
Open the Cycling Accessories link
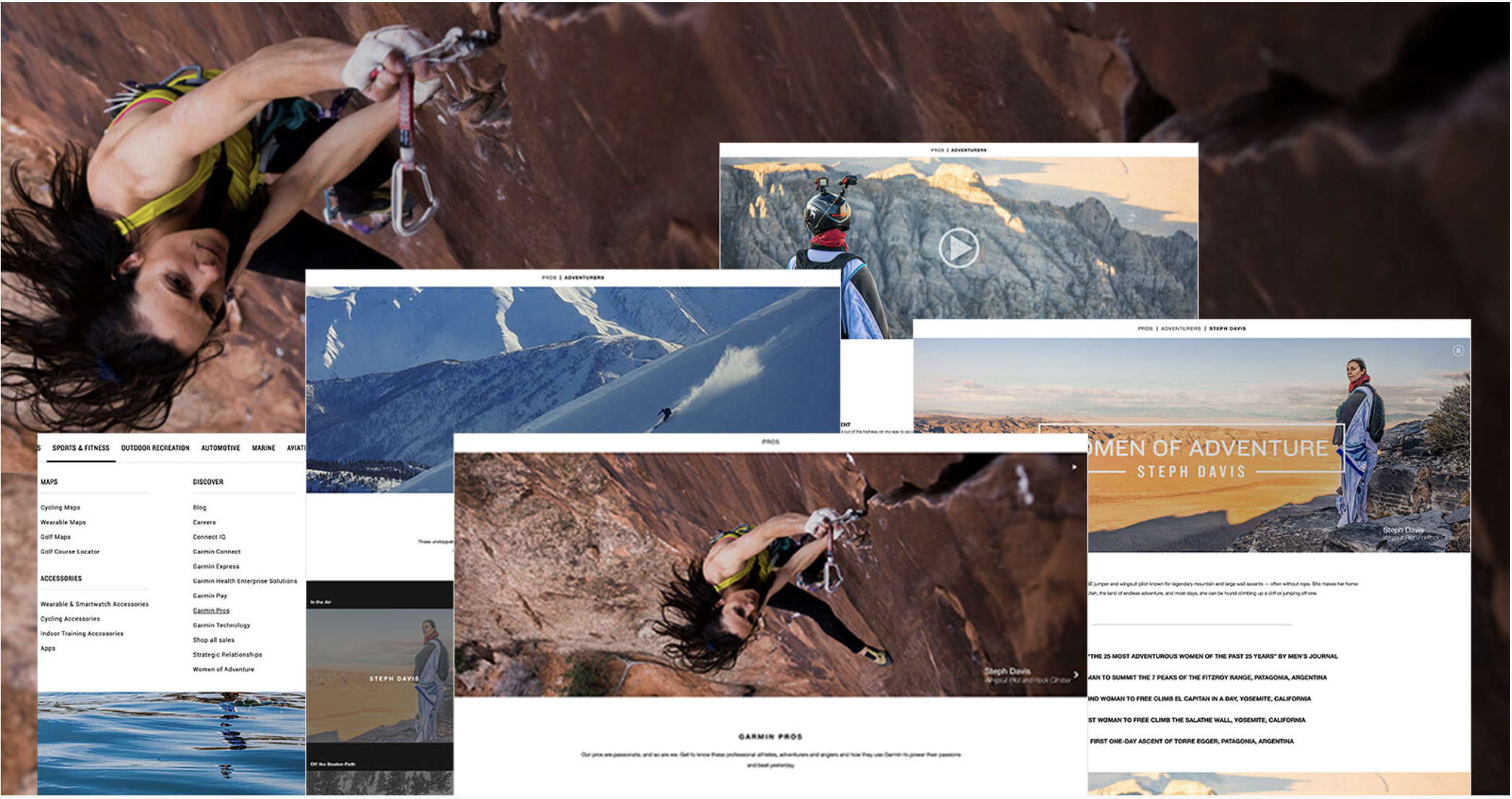coord(70,619)
